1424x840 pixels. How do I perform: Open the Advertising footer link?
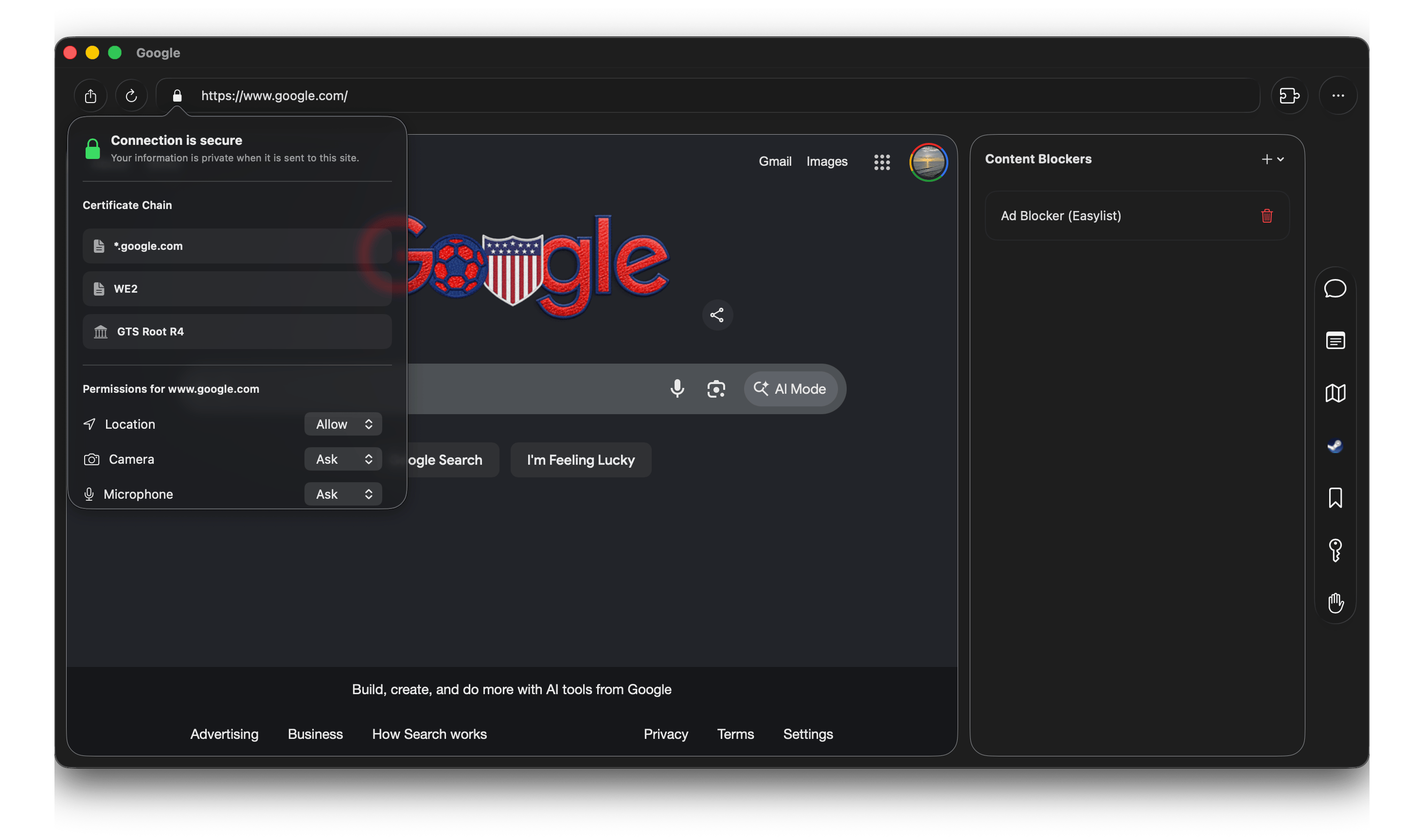pos(224,734)
